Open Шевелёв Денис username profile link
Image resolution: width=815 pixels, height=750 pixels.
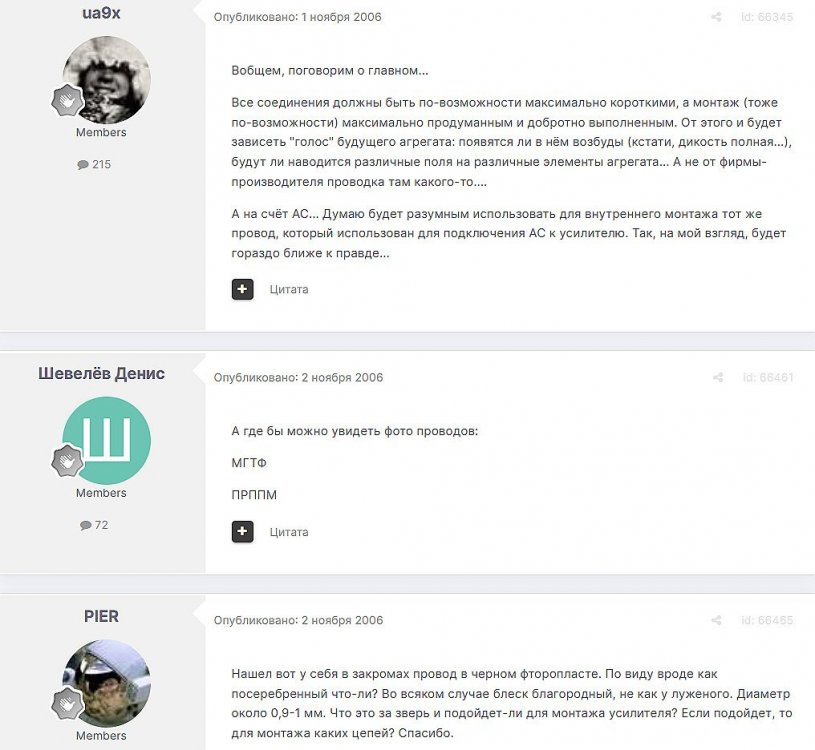[101, 374]
